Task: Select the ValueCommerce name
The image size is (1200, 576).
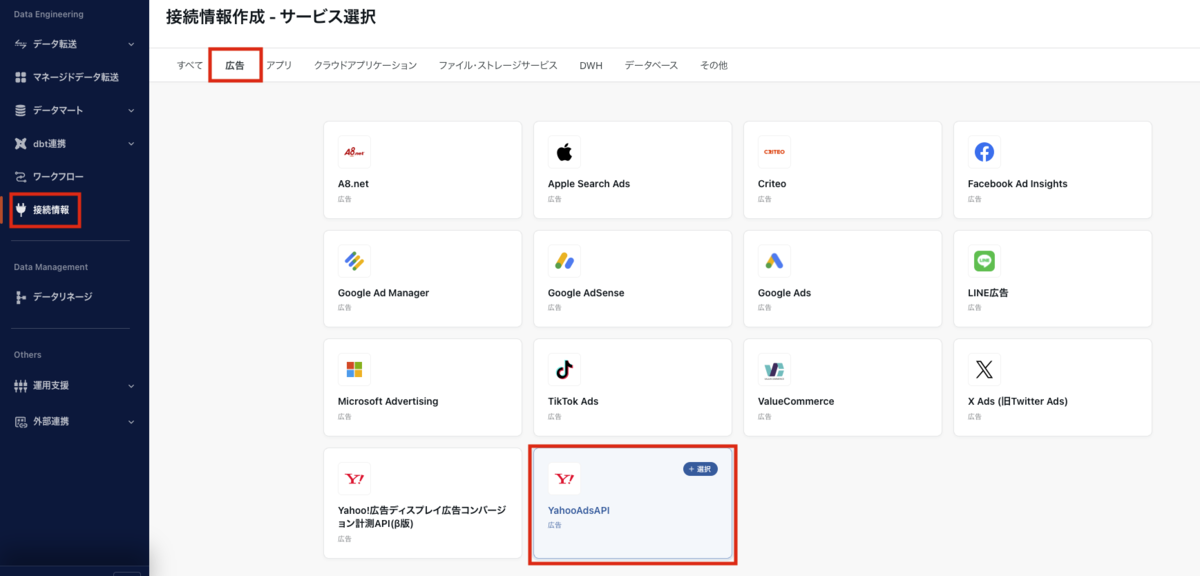Action: coord(796,402)
